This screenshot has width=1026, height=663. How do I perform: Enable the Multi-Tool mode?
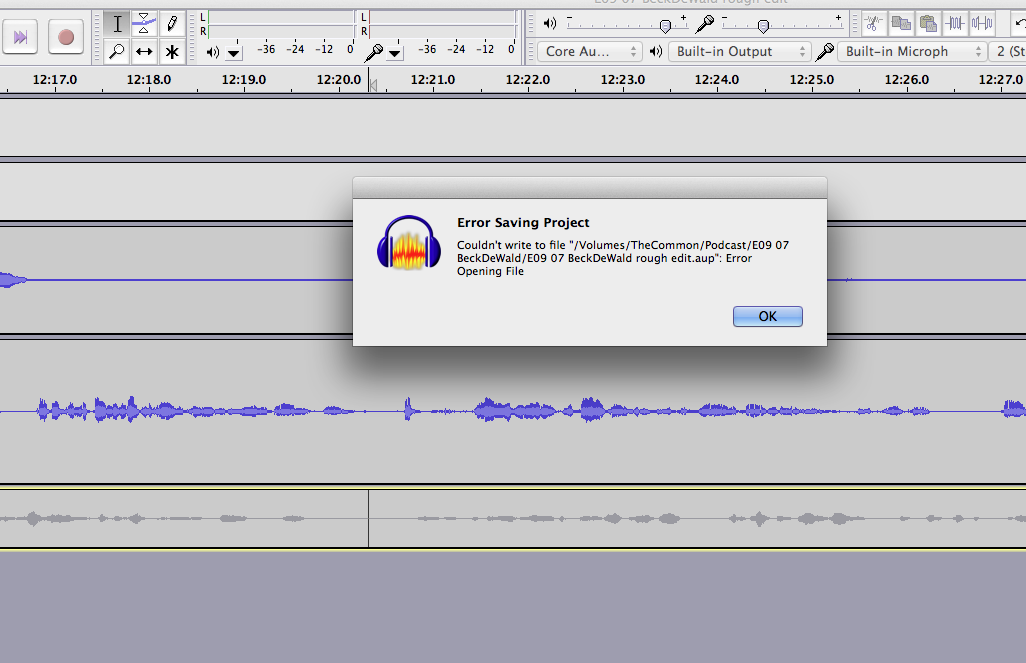(x=172, y=52)
